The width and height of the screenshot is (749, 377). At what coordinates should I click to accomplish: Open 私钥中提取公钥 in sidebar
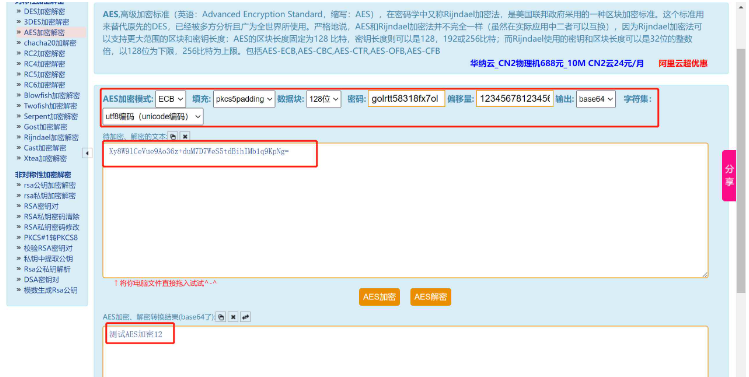(x=48, y=259)
